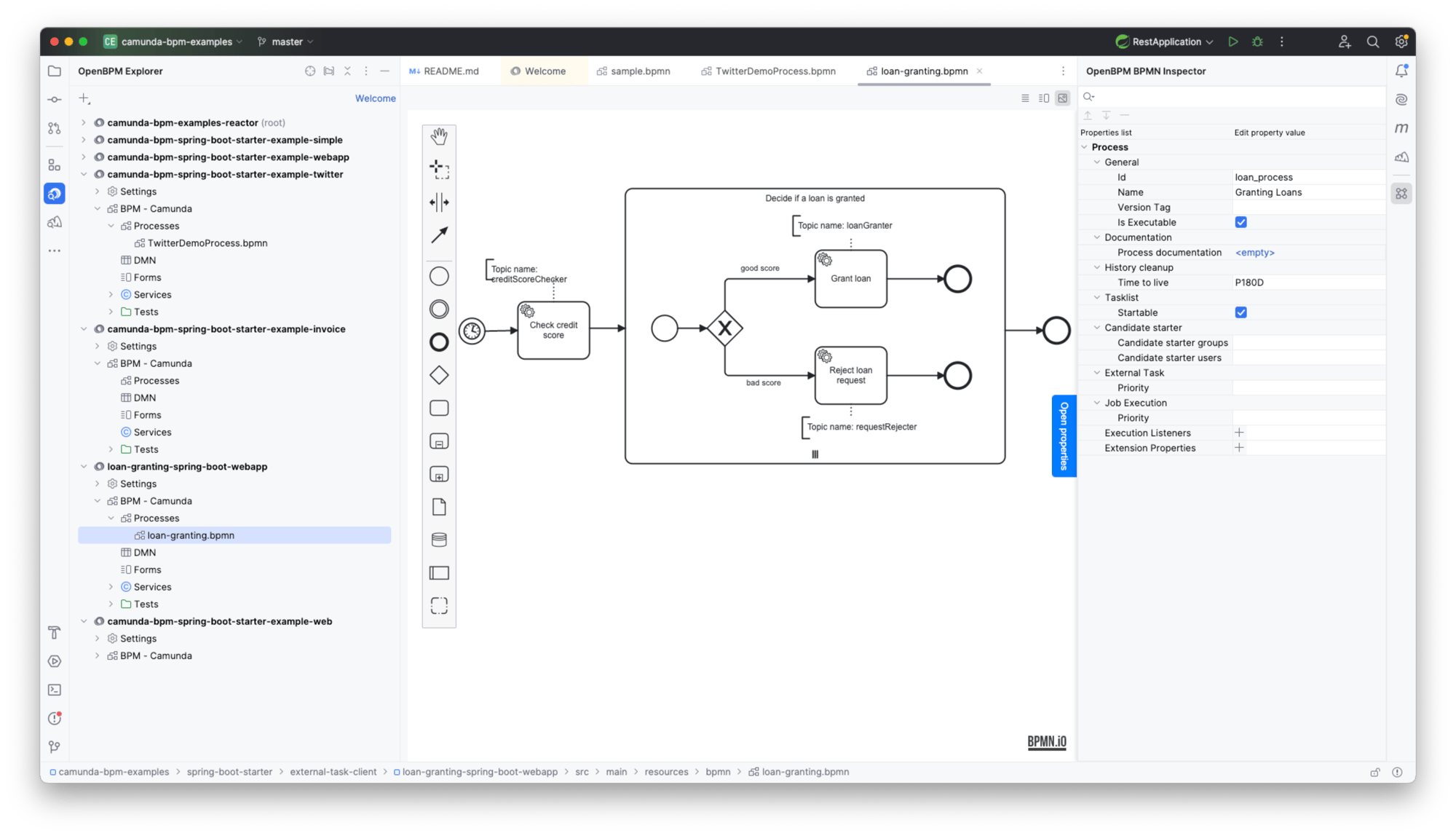1456x836 pixels.
Task: Open the BPMN Inspector tool window icon
Action: coord(1401,194)
